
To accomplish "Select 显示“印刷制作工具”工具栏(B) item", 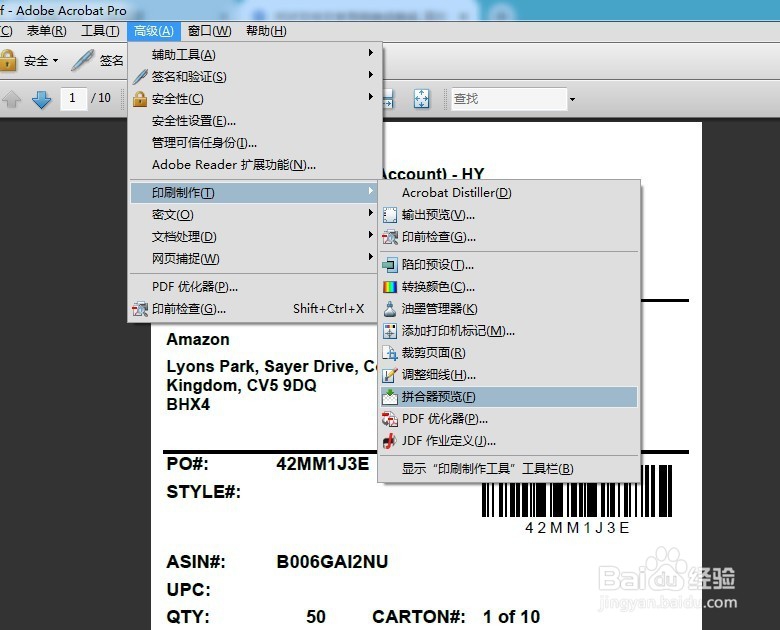I will (x=509, y=468).
